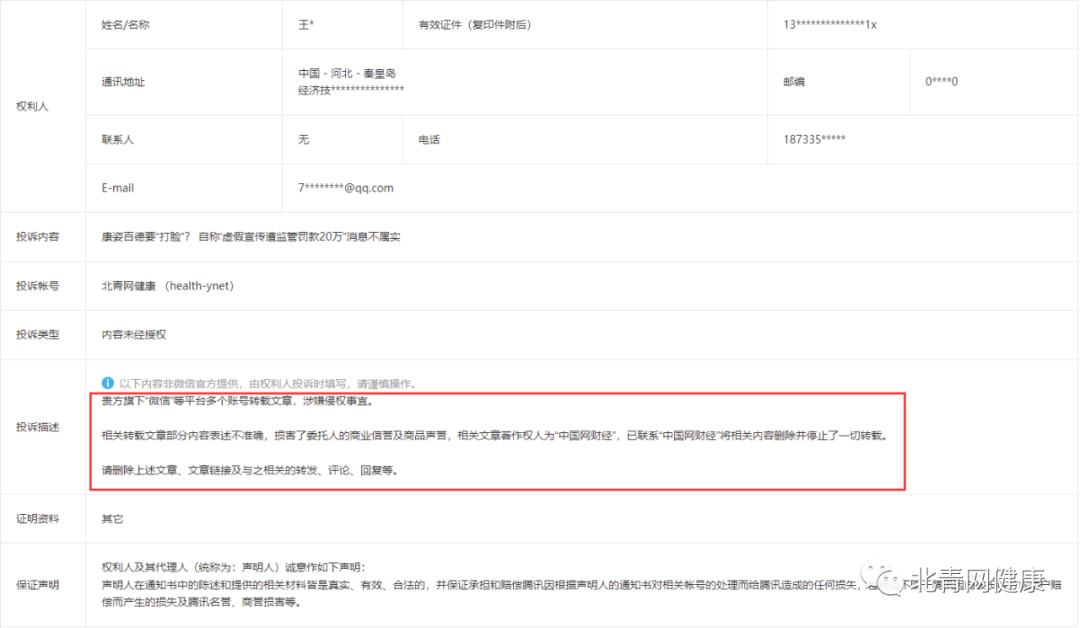
Task: Select the complaint title about 康姿百德 打脸
Action: [251, 237]
